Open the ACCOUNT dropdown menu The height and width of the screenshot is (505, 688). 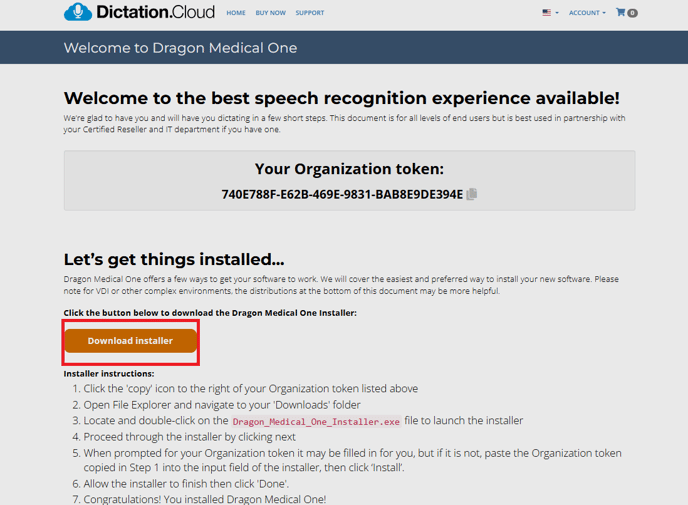point(586,13)
